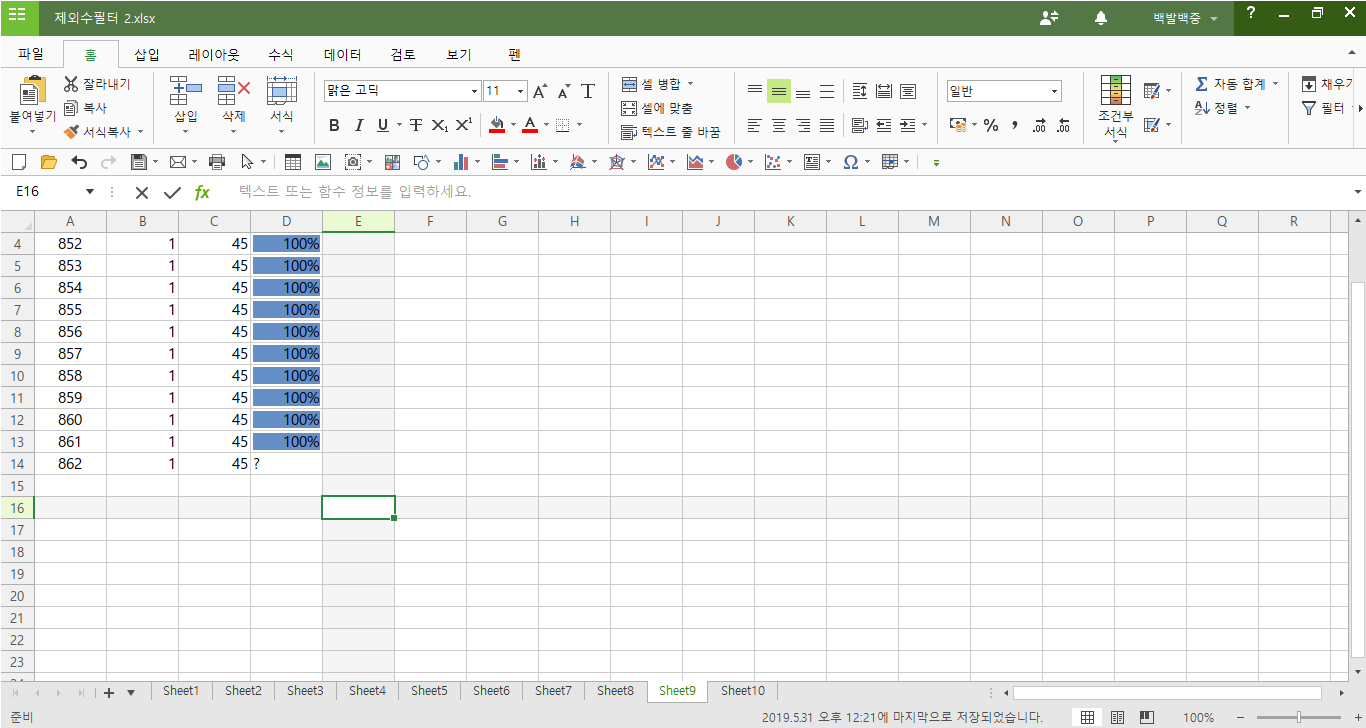
Task: Toggle strikethrough formatting
Action: coord(416,125)
